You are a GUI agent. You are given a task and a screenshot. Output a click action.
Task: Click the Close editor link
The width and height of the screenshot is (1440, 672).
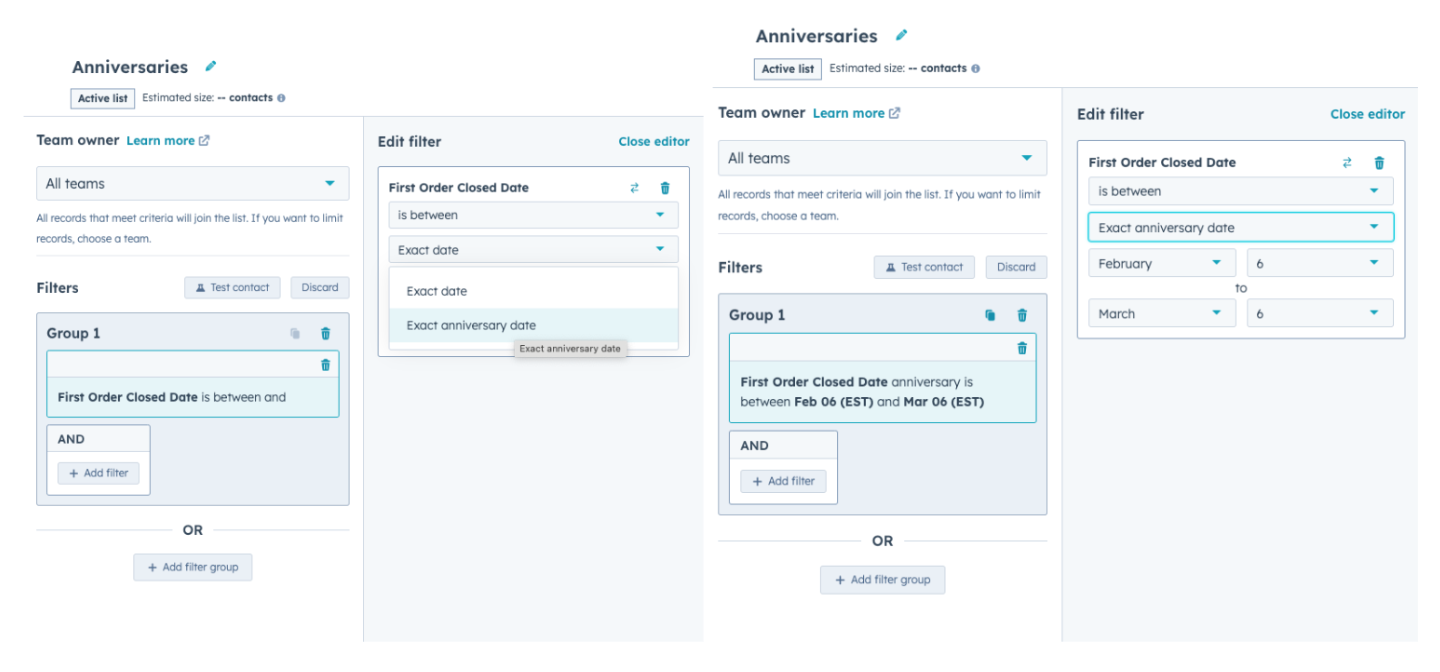(654, 141)
